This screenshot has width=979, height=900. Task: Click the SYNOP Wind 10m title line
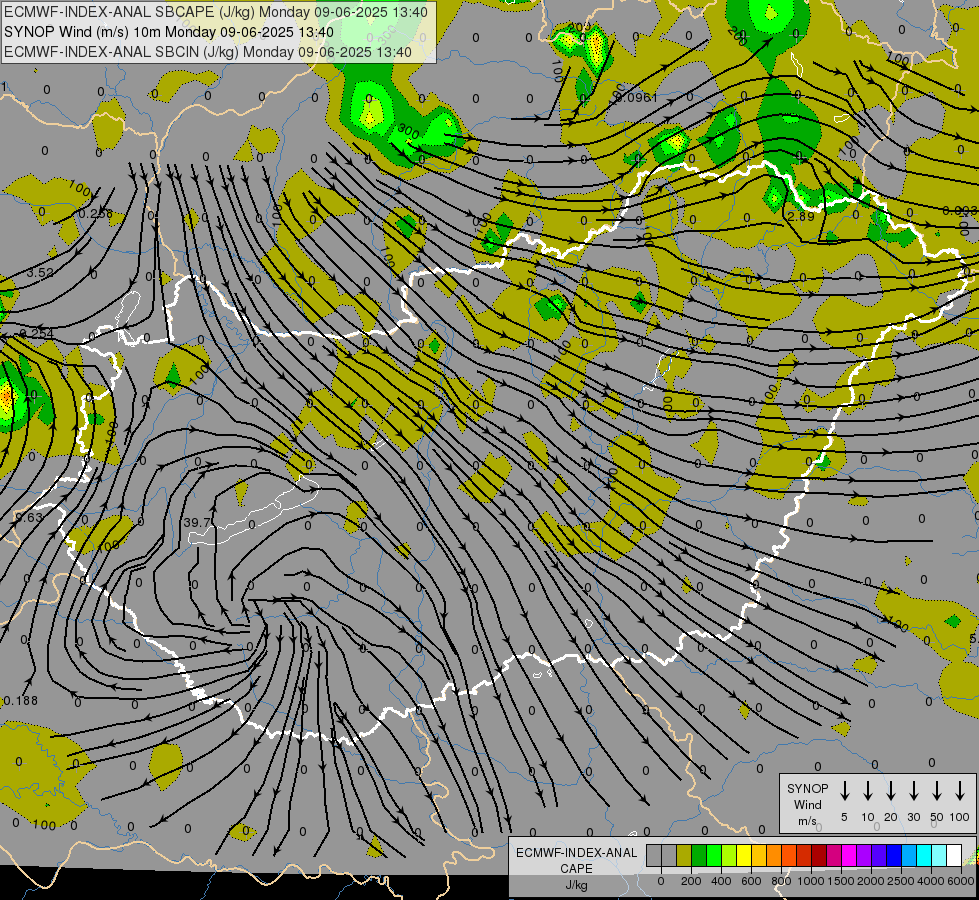pos(169,32)
